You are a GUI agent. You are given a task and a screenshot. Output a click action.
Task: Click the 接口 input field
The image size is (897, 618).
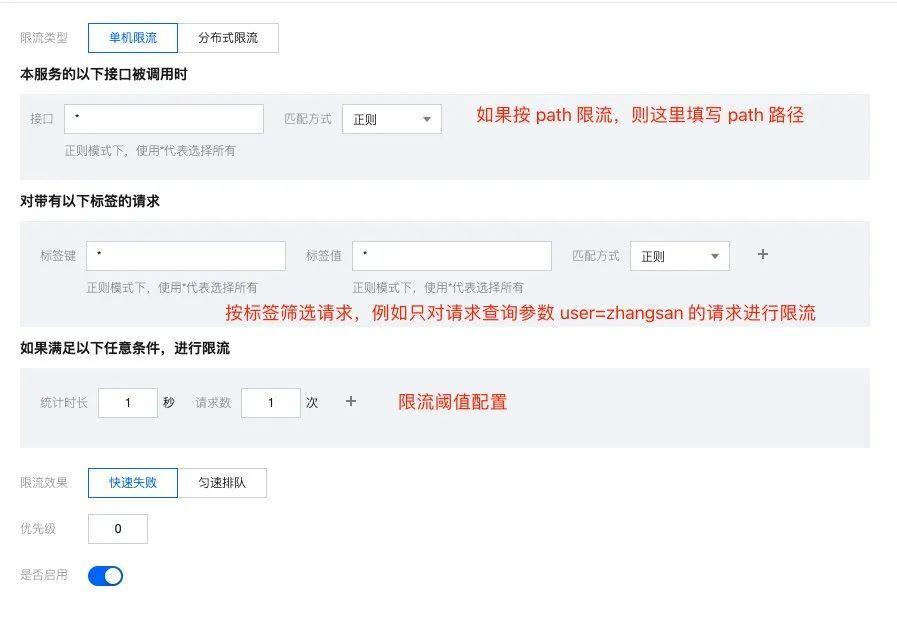pos(164,119)
